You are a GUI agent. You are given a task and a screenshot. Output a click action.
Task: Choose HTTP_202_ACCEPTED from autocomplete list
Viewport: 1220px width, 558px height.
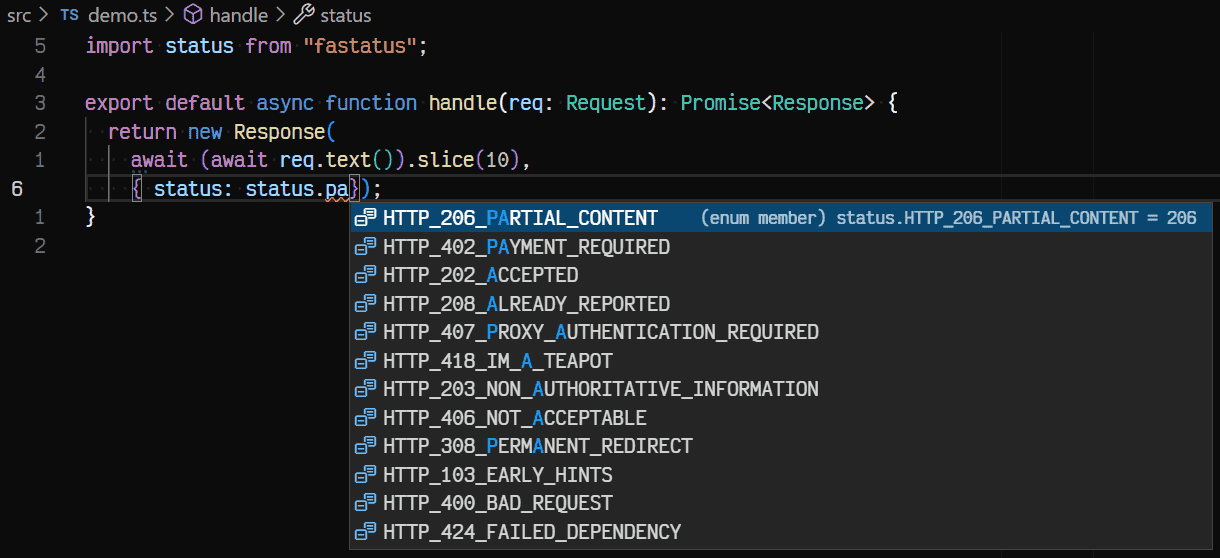(x=781, y=275)
